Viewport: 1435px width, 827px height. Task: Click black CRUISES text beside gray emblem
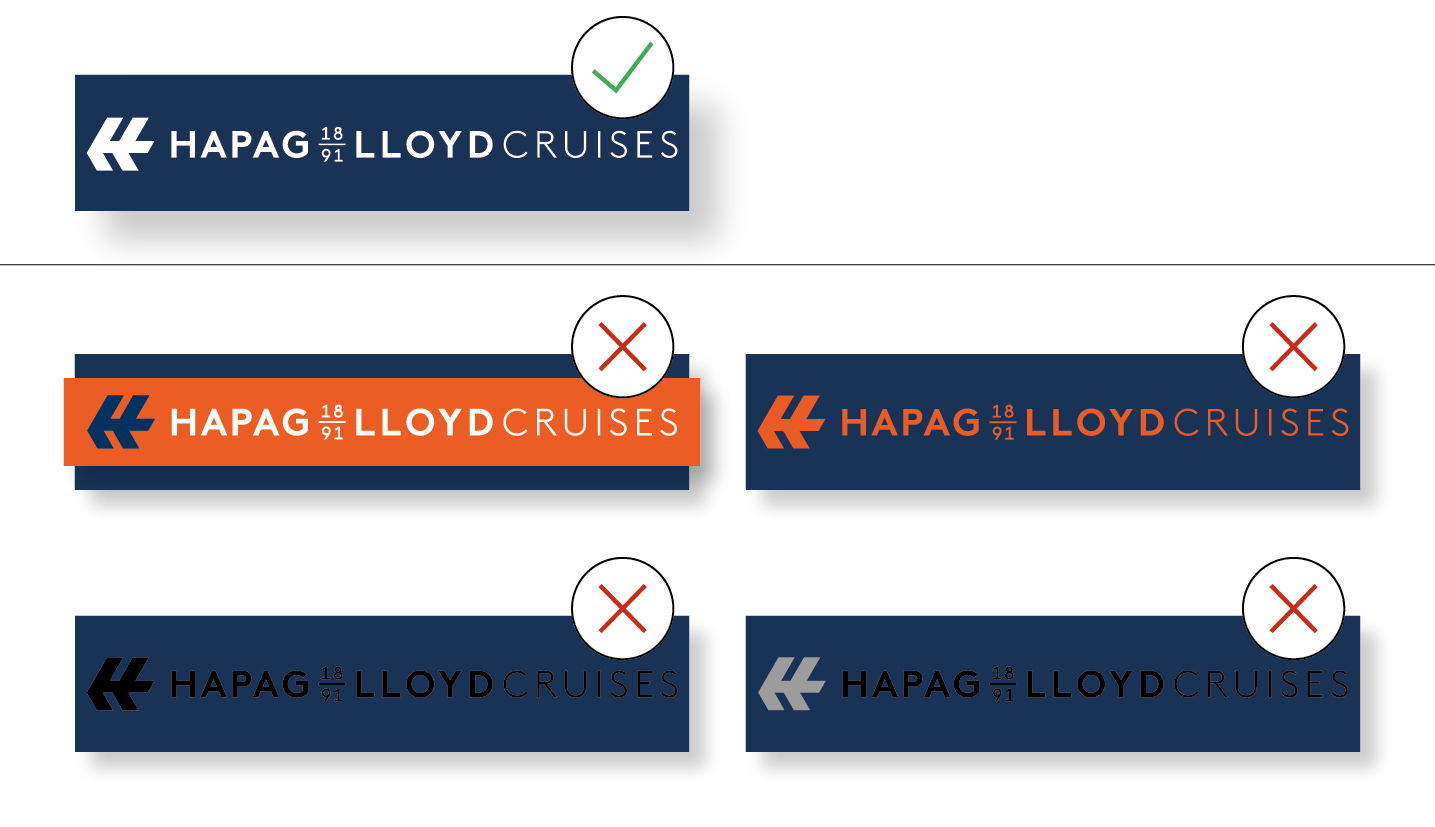[x=1261, y=685]
